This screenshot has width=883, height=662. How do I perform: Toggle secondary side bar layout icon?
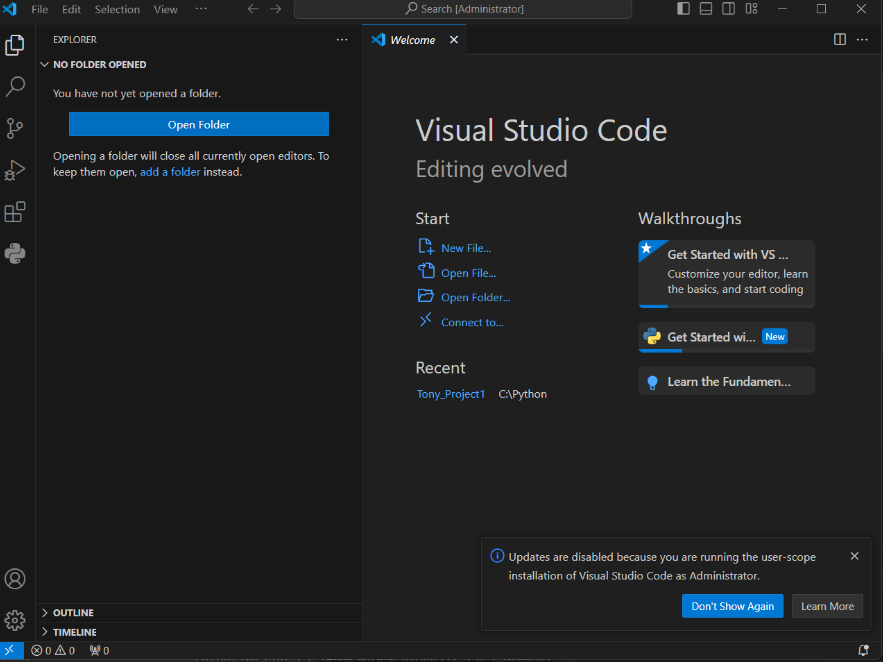[728, 9]
